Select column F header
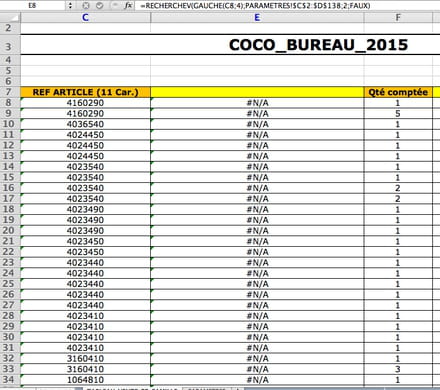Screen dimensions: 440x390 point(398,17)
